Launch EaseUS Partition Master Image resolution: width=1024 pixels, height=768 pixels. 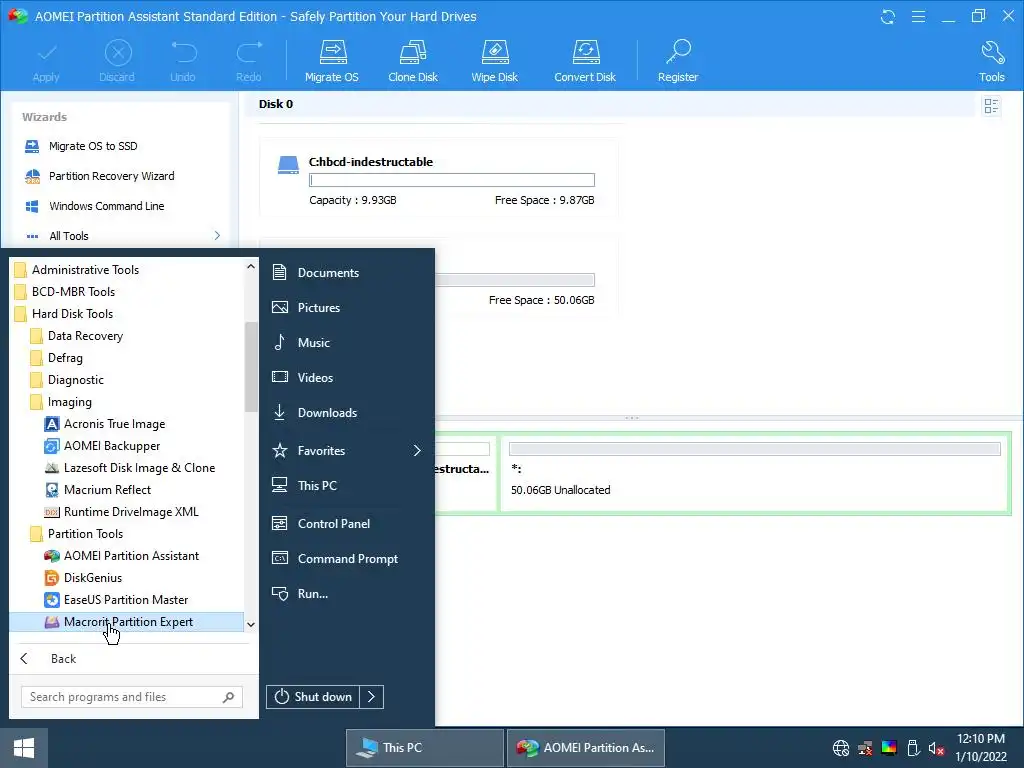click(x=125, y=600)
